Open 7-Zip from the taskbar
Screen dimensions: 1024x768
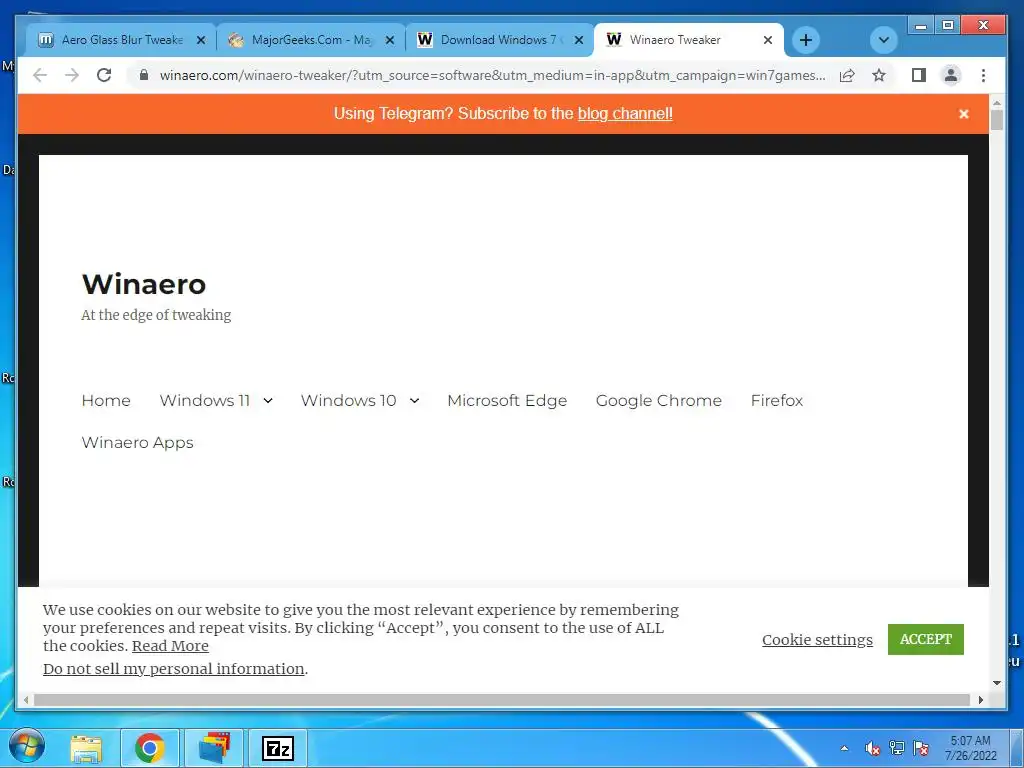pos(278,748)
